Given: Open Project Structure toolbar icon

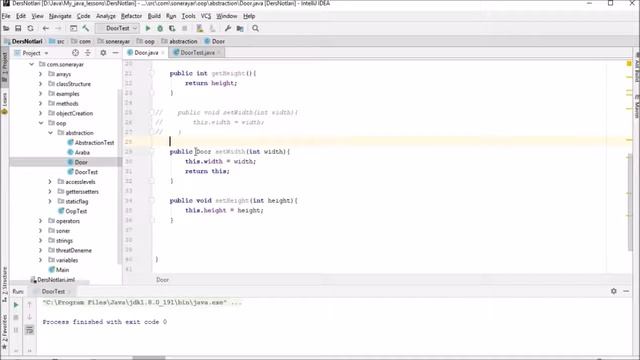Looking at the screenshot, I should tap(240, 29).
